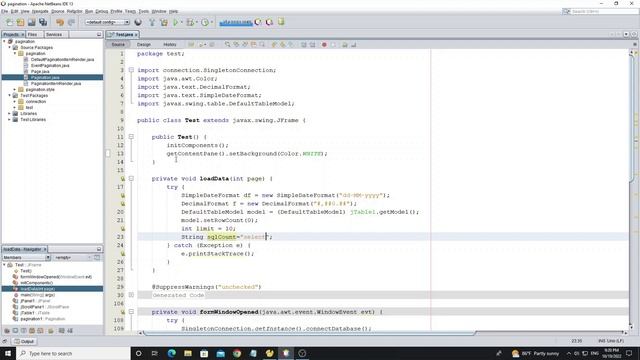Collapse the import statements code fold
Image resolution: width=640 pixels, height=360 pixels.
click(131, 70)
